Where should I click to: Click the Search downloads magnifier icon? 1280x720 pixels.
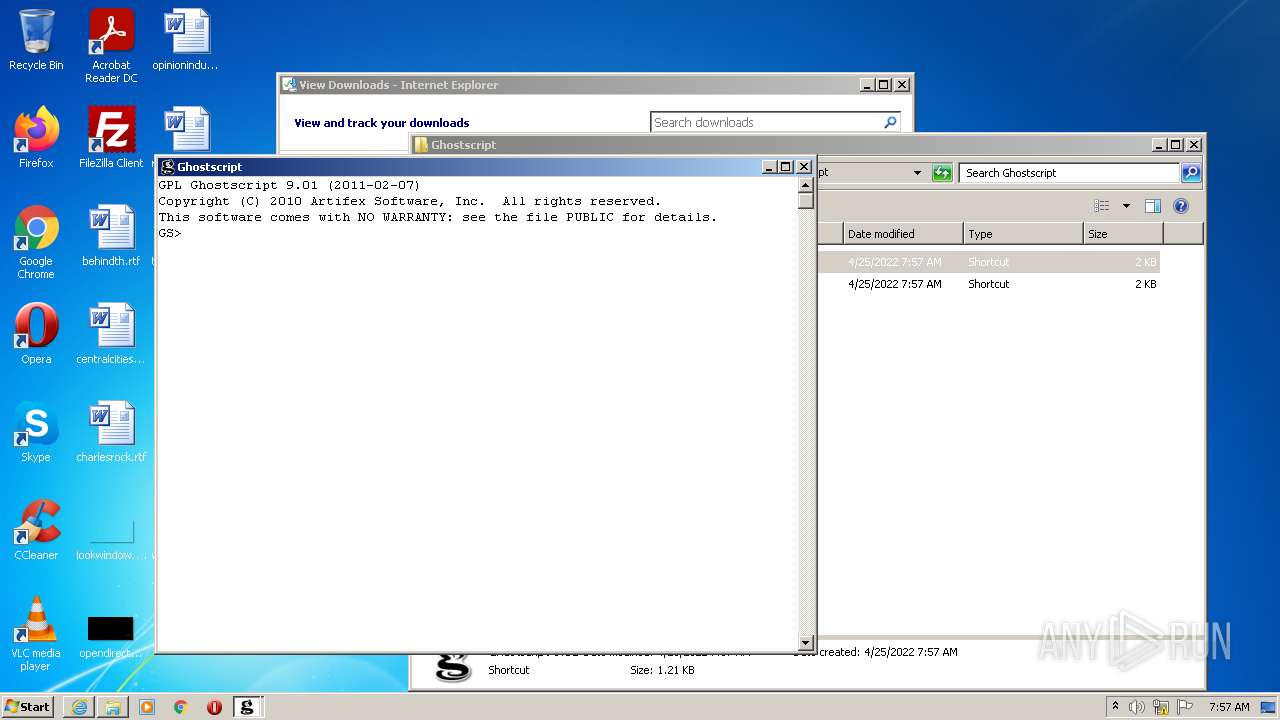coord(890,122)
